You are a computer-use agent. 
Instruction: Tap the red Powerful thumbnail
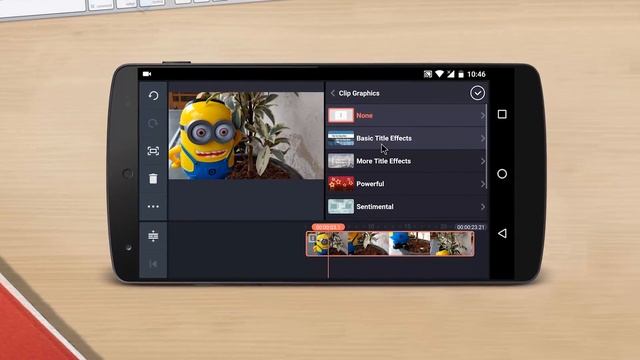(x=341, y=184)
